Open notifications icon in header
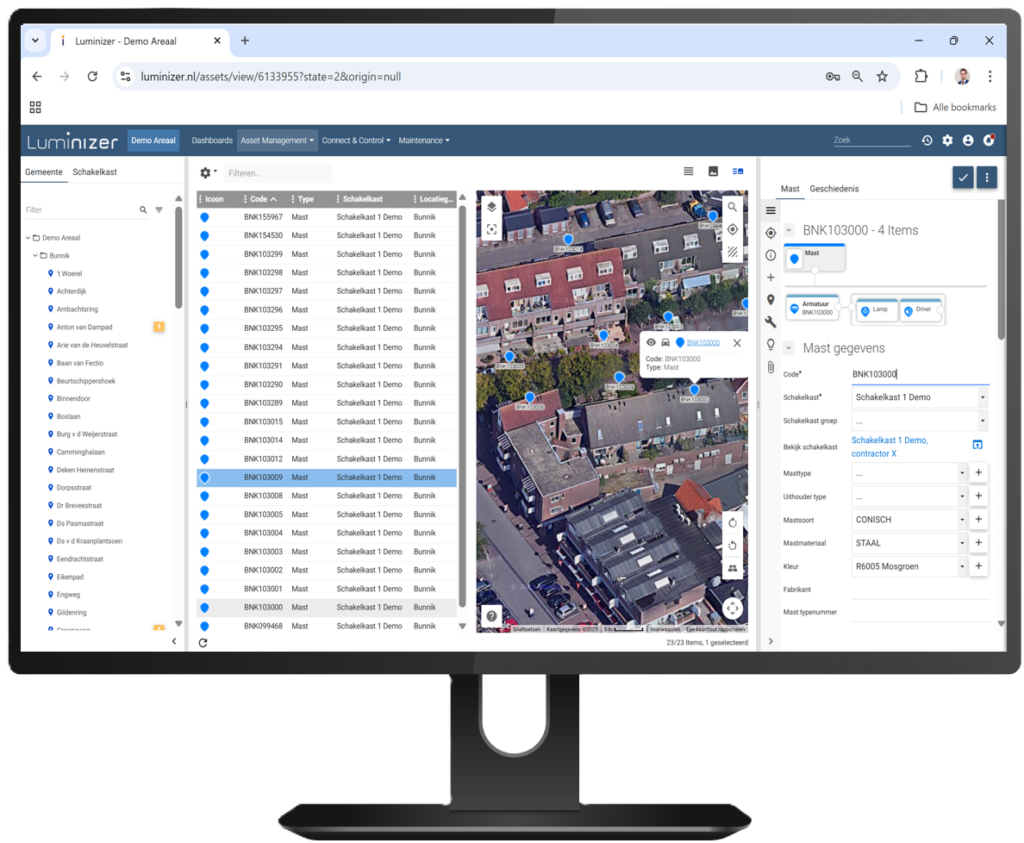1024x843 pixels. [x=989, y=140]
